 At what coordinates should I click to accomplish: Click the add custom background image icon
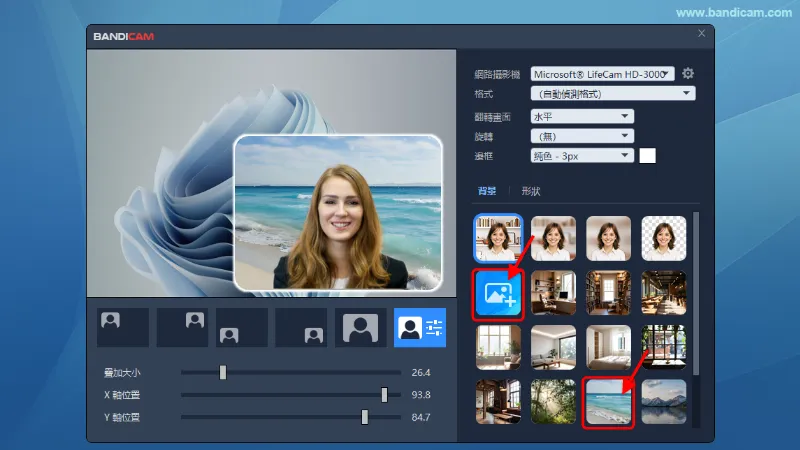(498, 294)
